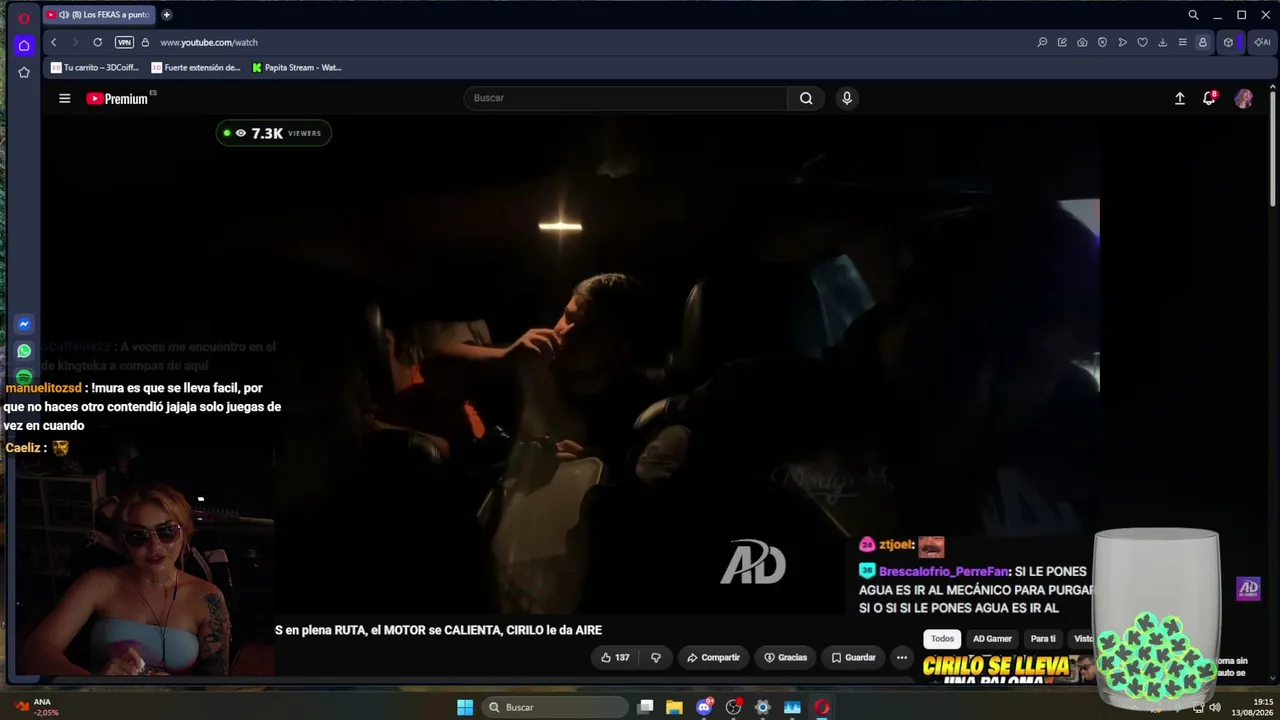1280x720 pixels.
Task: Take a snapshot with camera icon
Action: (1082, 42)
